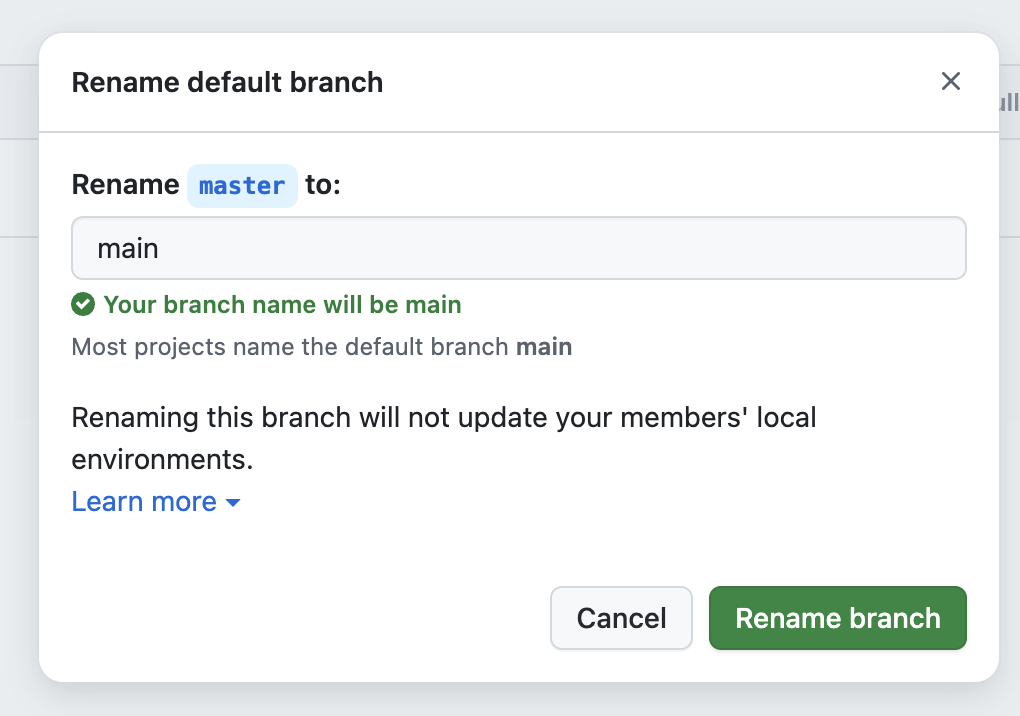
Task: Click the word "environments." in the warning
Action: (162, 459)
